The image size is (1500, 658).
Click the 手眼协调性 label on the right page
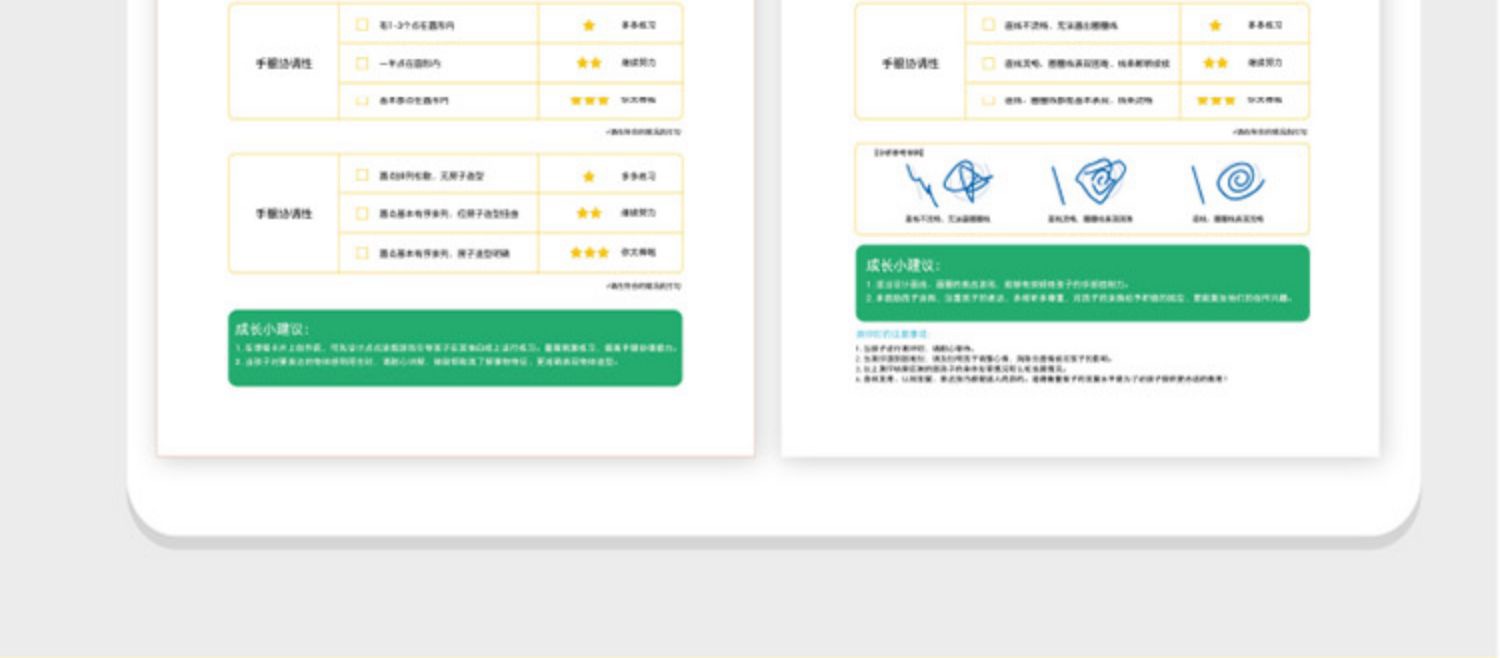coord(910,63)
